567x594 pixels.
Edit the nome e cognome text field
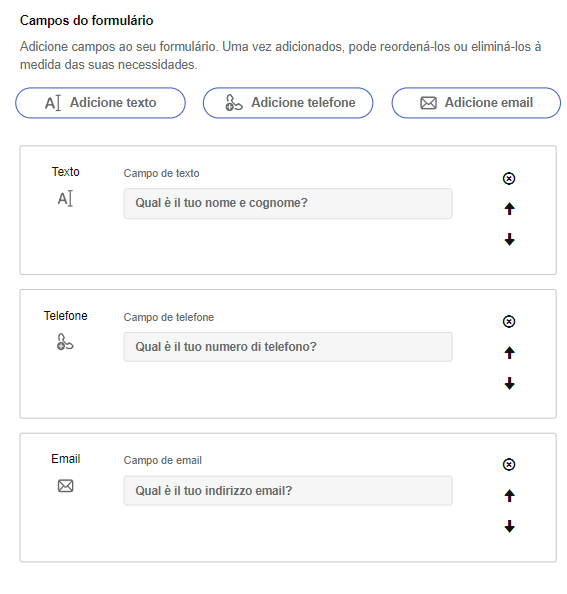click(x=288, y=203)
